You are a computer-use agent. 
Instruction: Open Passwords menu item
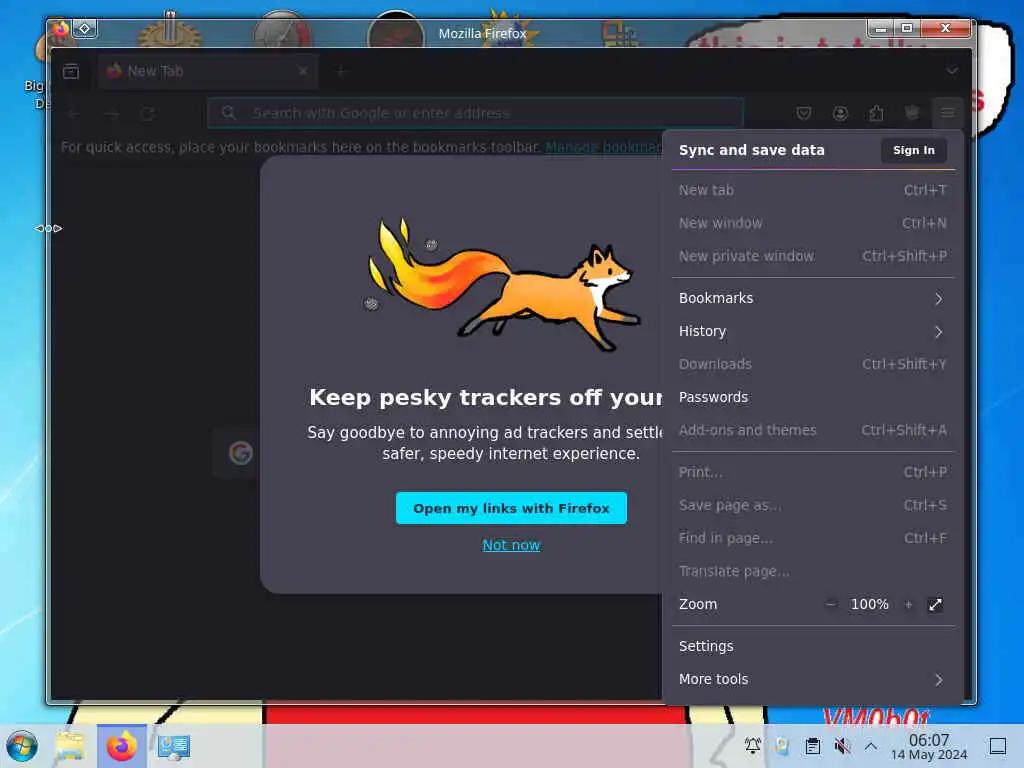[812, 397]
